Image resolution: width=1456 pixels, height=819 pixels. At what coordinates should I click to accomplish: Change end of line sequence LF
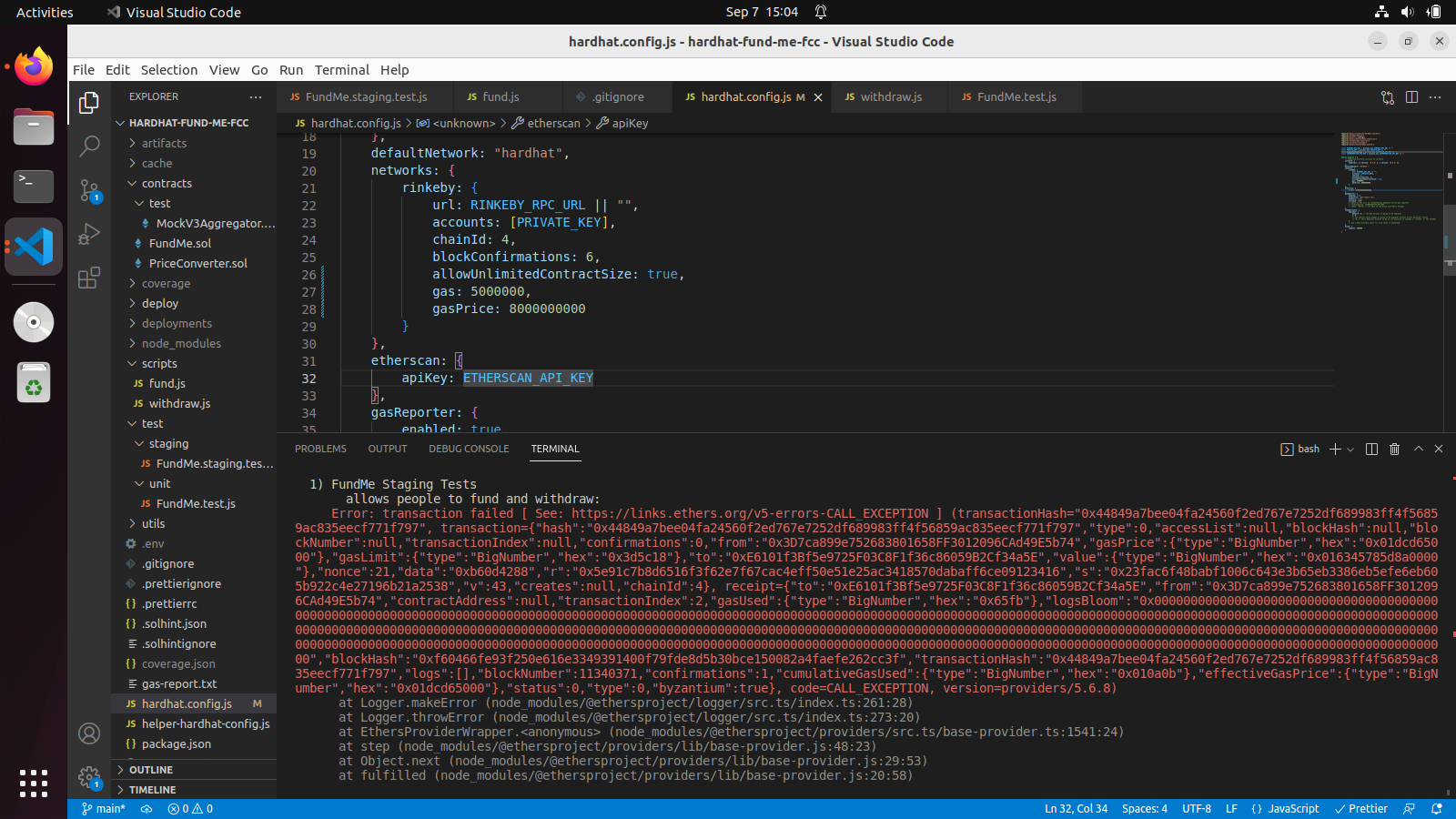coord(1231,809)
